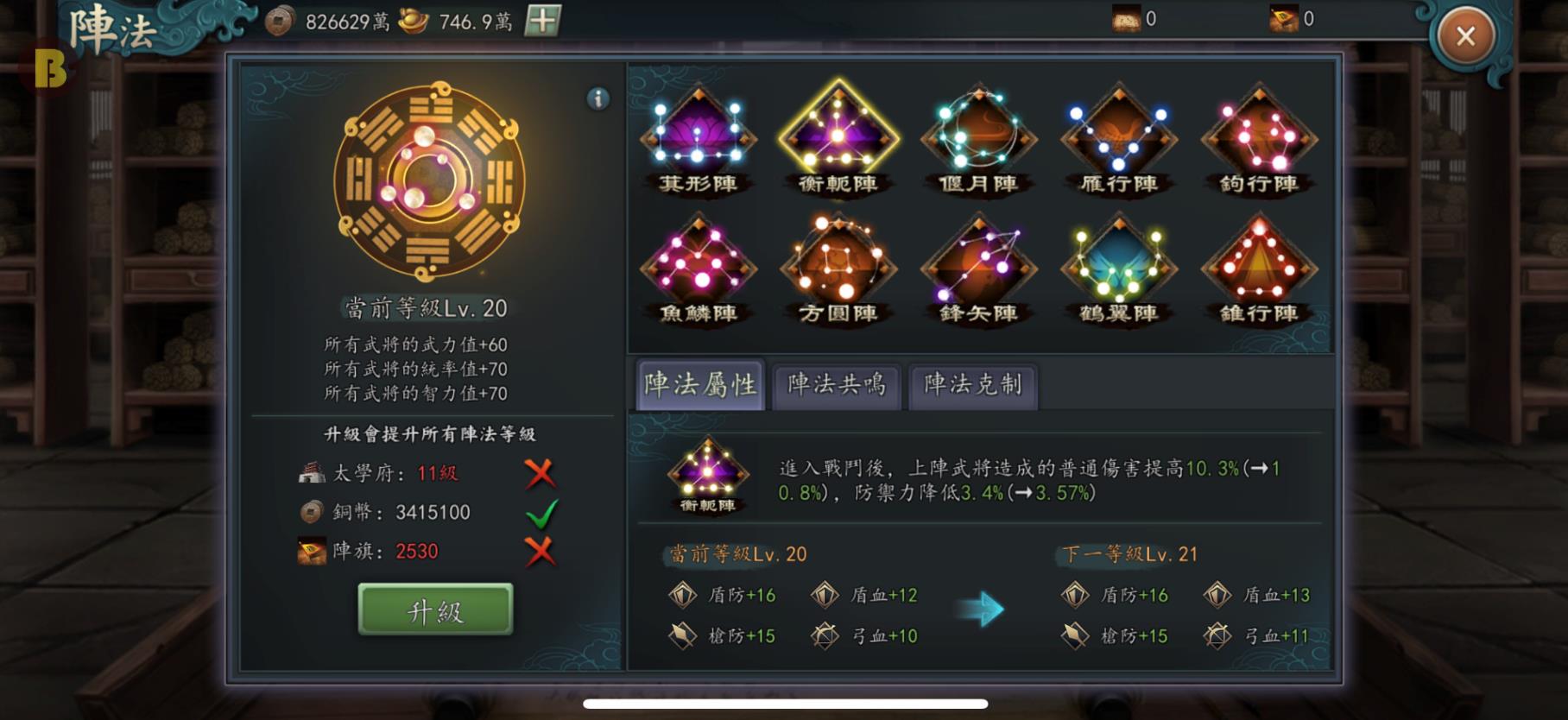This screenshot has width=1568, height=720.
Task: Select the 方圓陣 formation icon
Action: tap(838, 269)
